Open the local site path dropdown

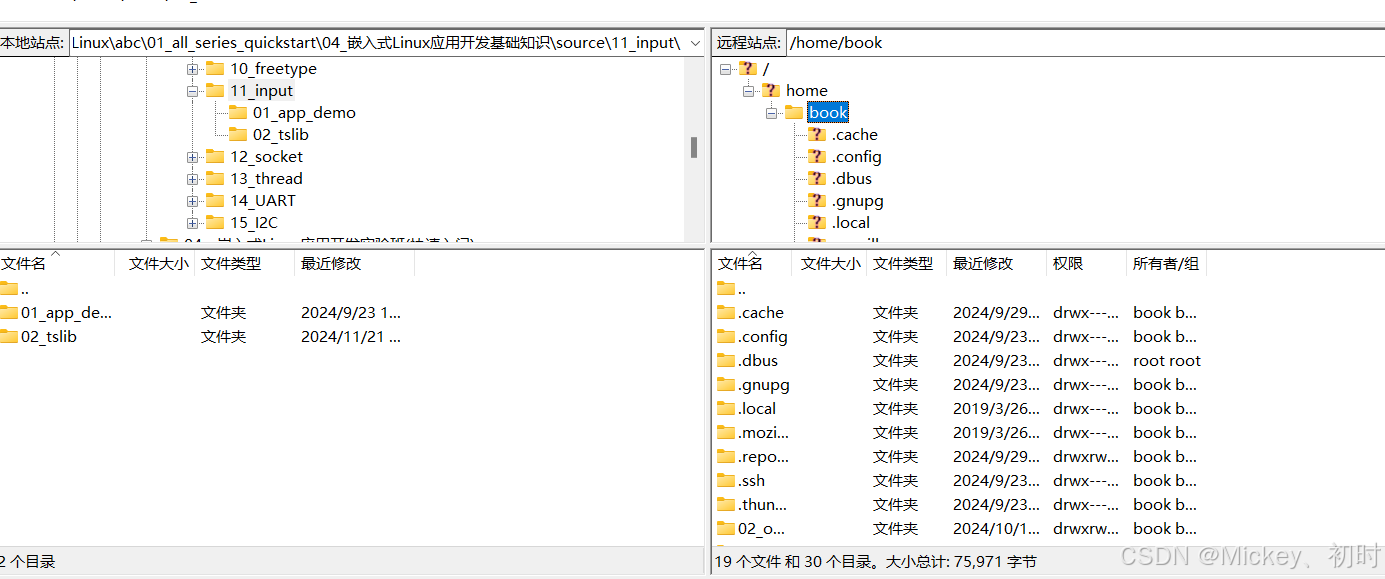[x=695, y=43]
